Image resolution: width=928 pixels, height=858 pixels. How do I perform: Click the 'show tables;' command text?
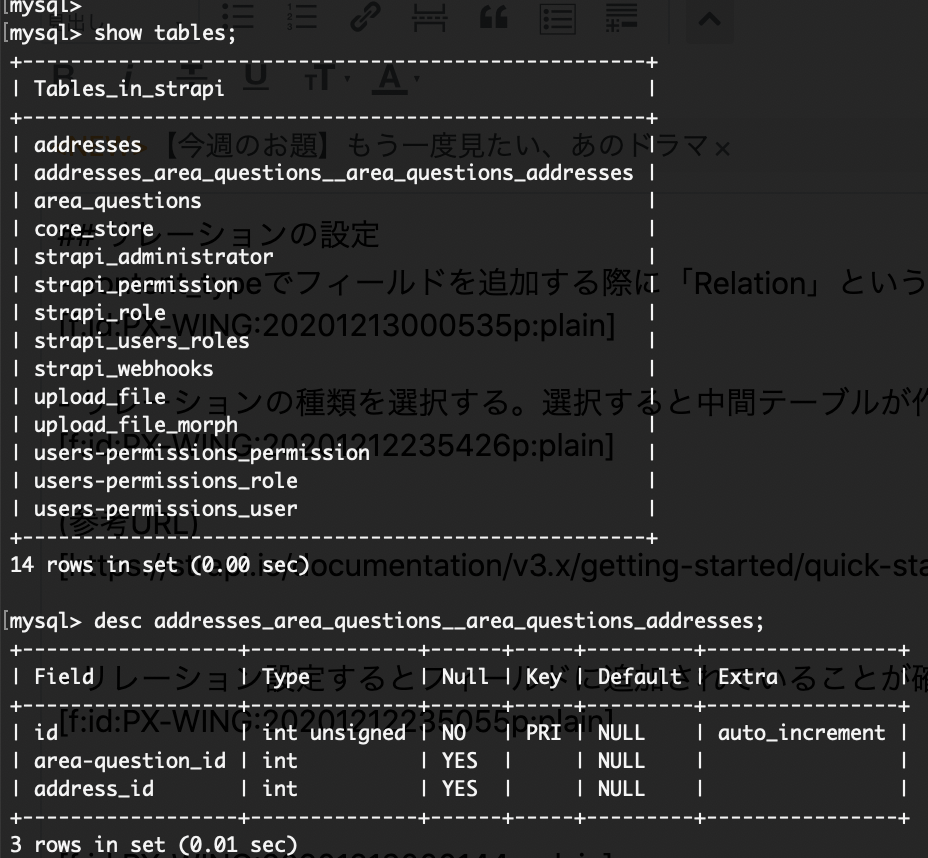pyautogui.click(x=165, y=33)
